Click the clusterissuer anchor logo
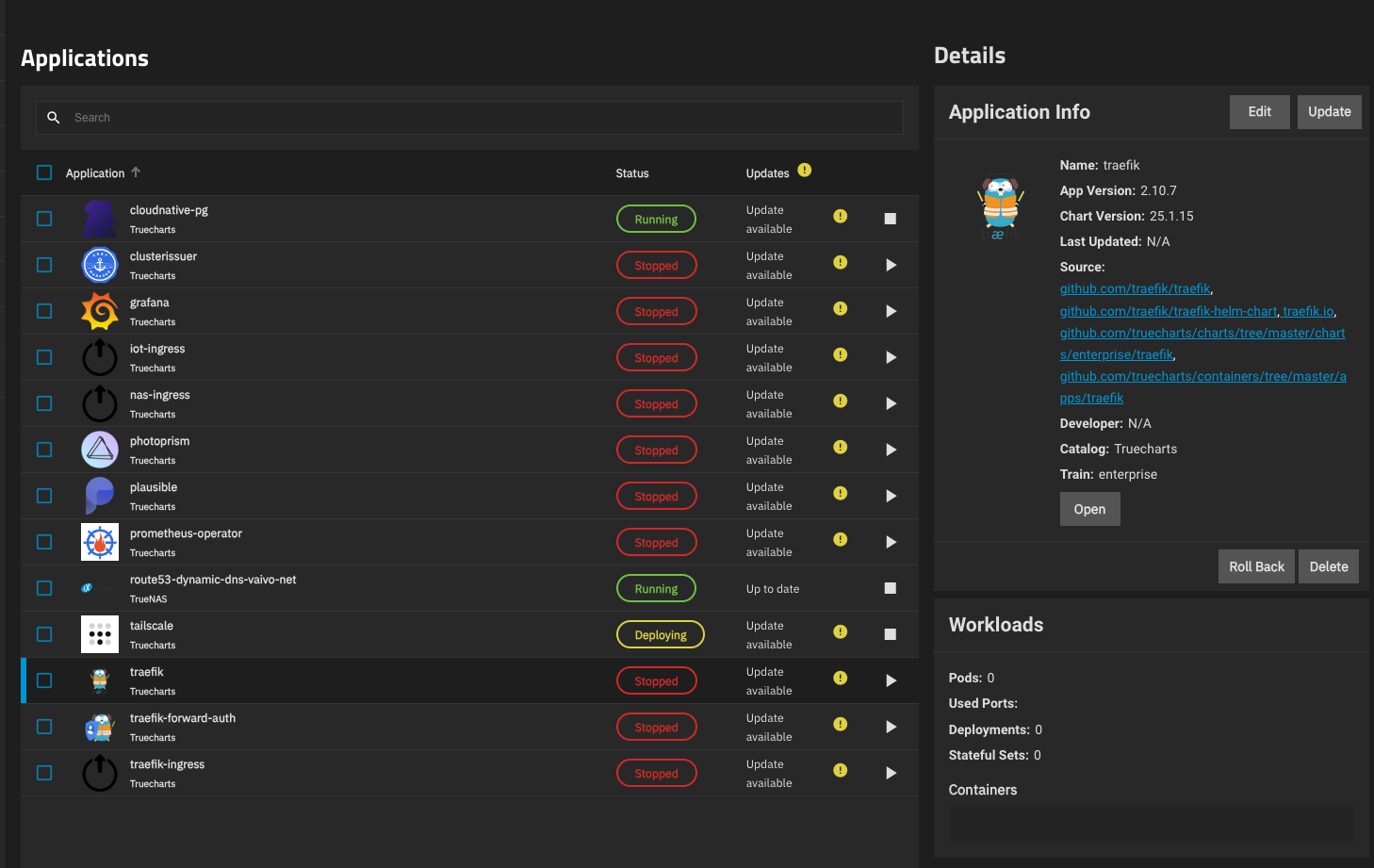1374x868 pixels. 100,265
